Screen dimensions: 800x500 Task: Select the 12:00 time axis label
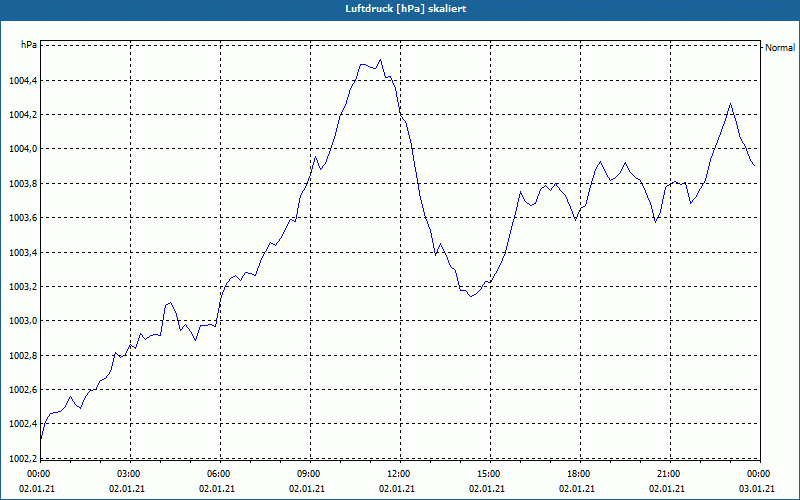398,474
